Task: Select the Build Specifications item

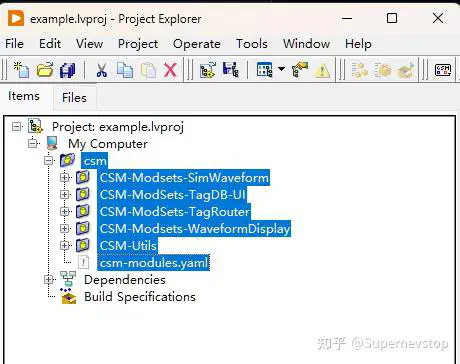Action: click(140, 297)
